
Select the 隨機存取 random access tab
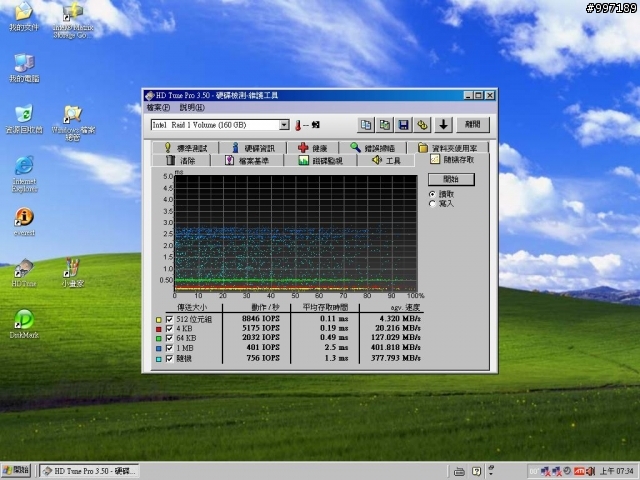(452, 160)
